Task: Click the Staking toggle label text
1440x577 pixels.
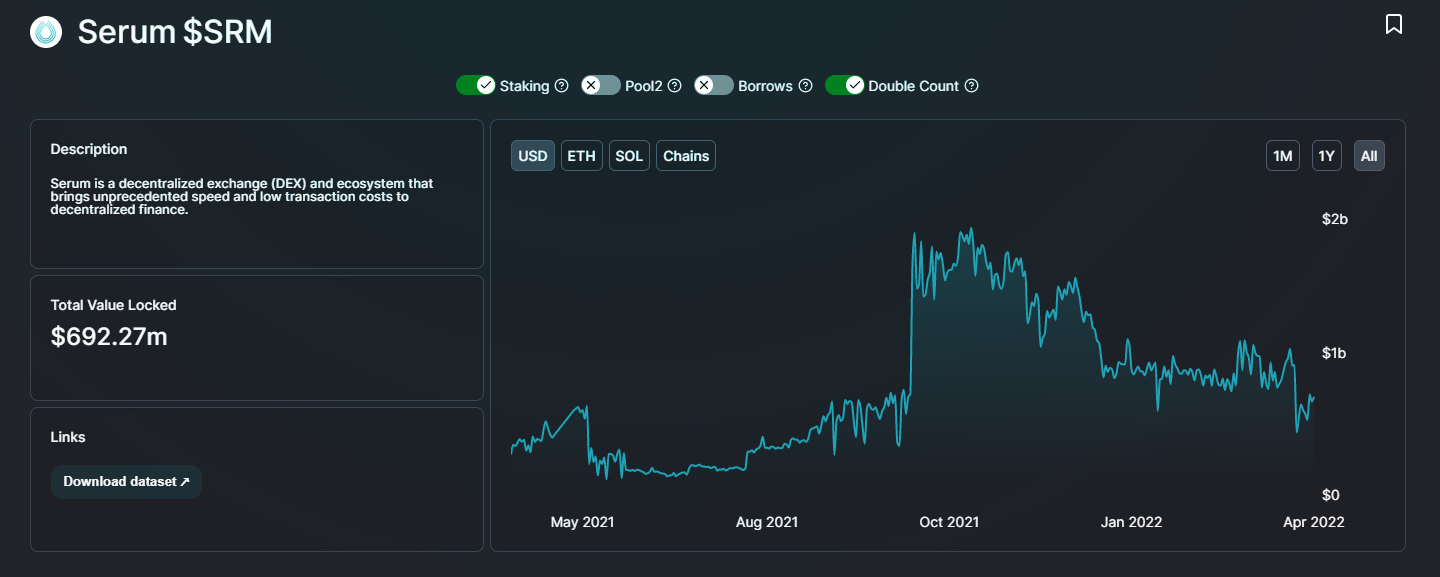Action: pyautogui.click(x=524, y=86)
